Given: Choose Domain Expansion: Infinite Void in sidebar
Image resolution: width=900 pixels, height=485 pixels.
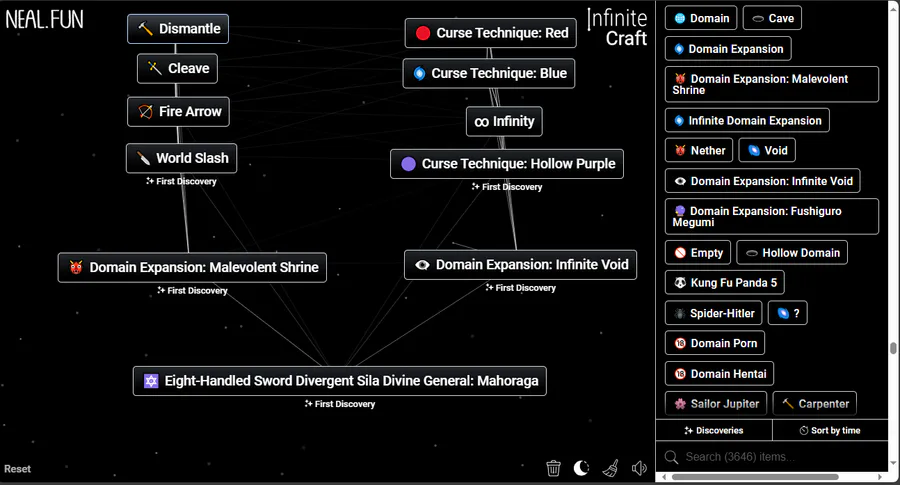Looking at the screenshot, I should [763, 181].
